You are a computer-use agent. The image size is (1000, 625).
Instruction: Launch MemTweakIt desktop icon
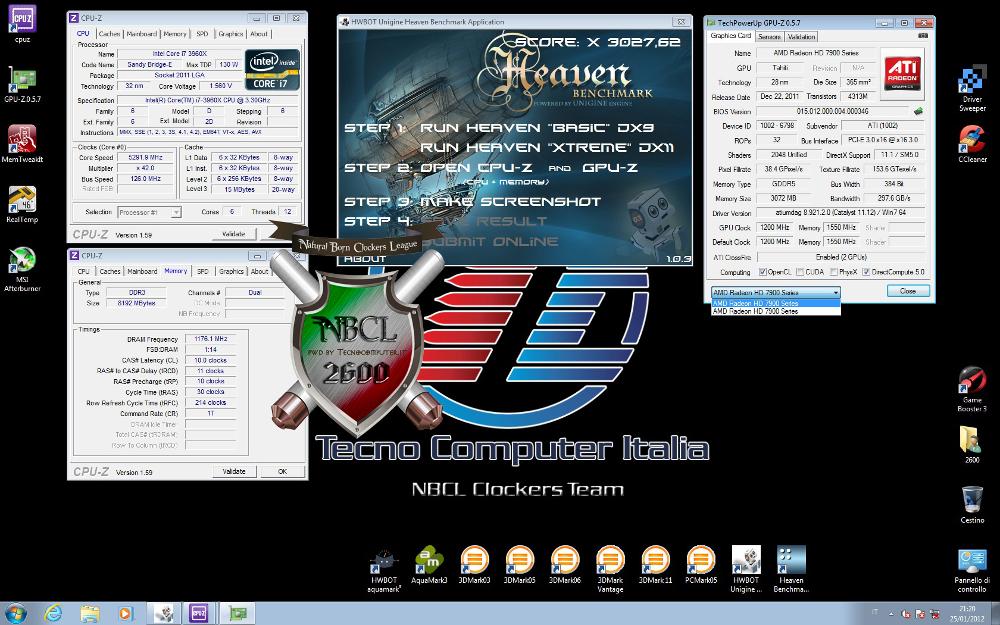(22, 143)
